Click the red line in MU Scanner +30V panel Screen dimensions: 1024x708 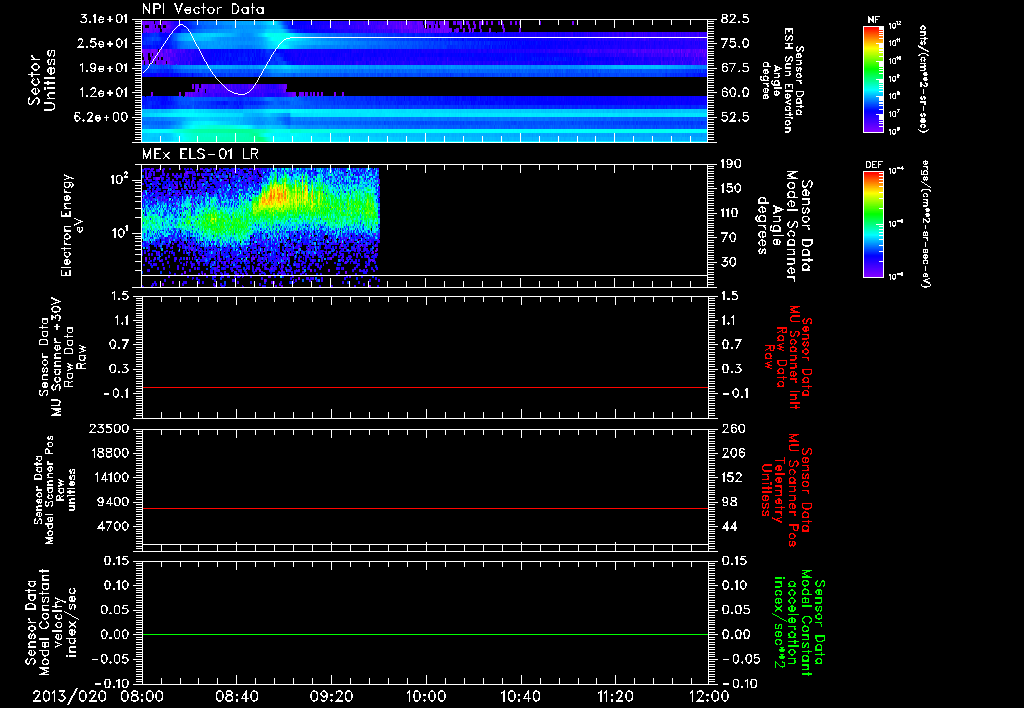tap(425, 387)
